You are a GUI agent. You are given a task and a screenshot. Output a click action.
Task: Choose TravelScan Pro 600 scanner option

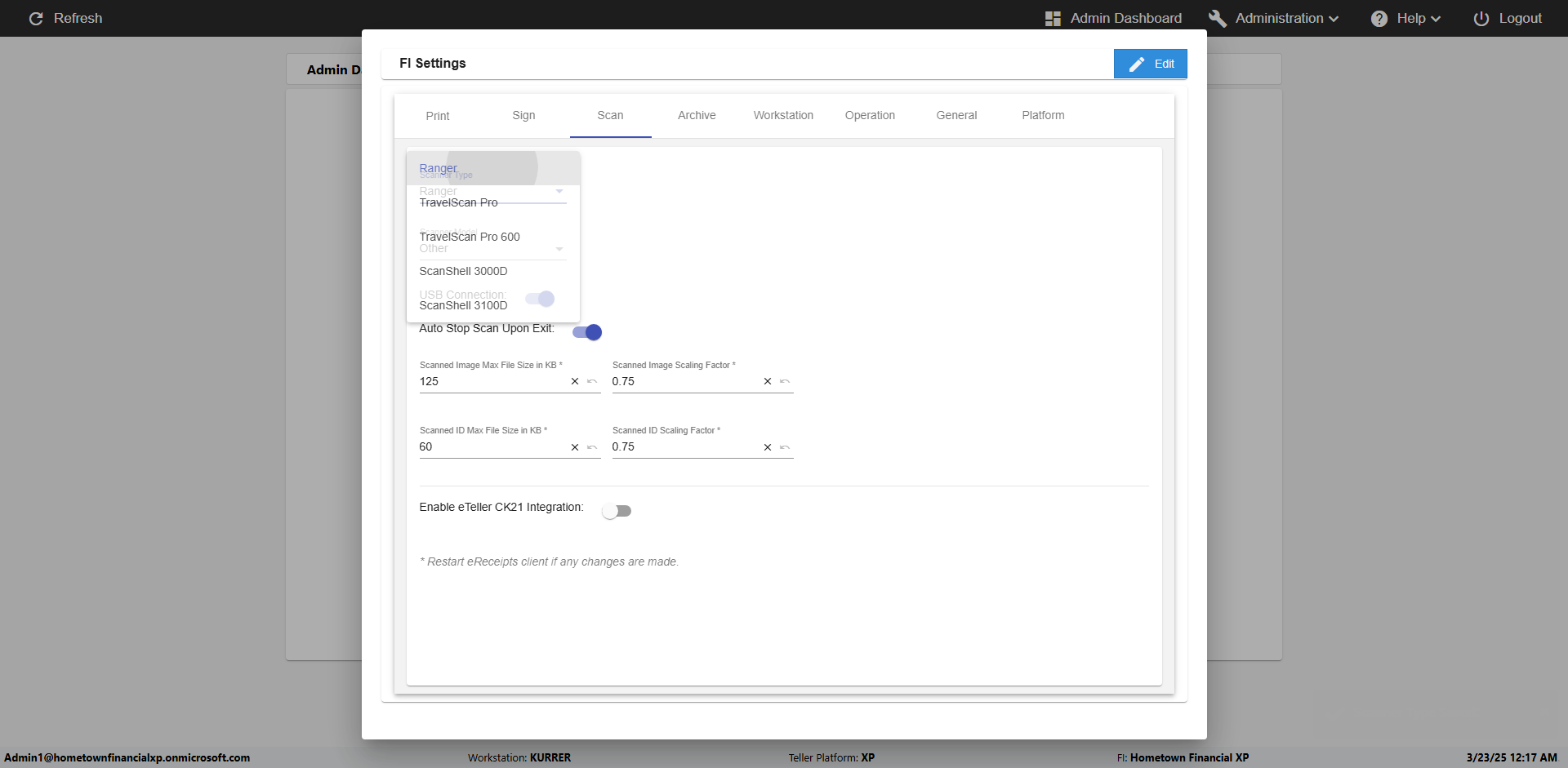(493, 237)
